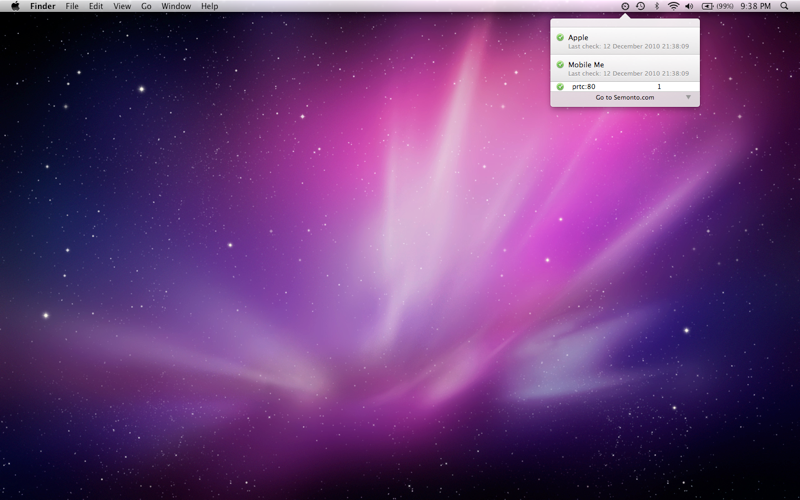This screenshot has height=500, width=800.
Task: Open the Time Machine menu bar icon
Action: click(x=640, y=6)
